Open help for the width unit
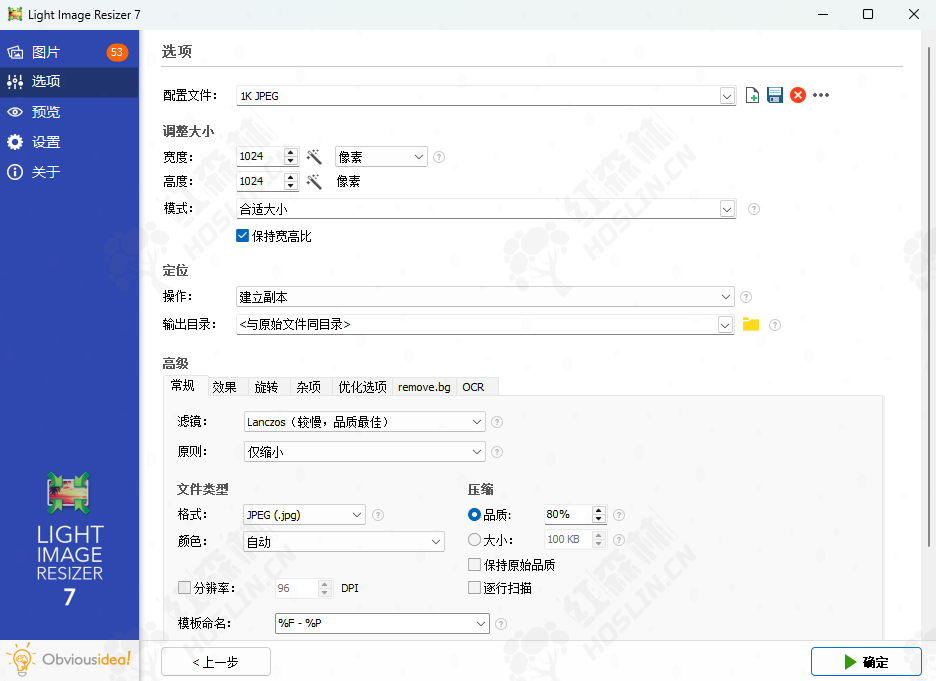936x681 pixels. [x=439, y=157]
